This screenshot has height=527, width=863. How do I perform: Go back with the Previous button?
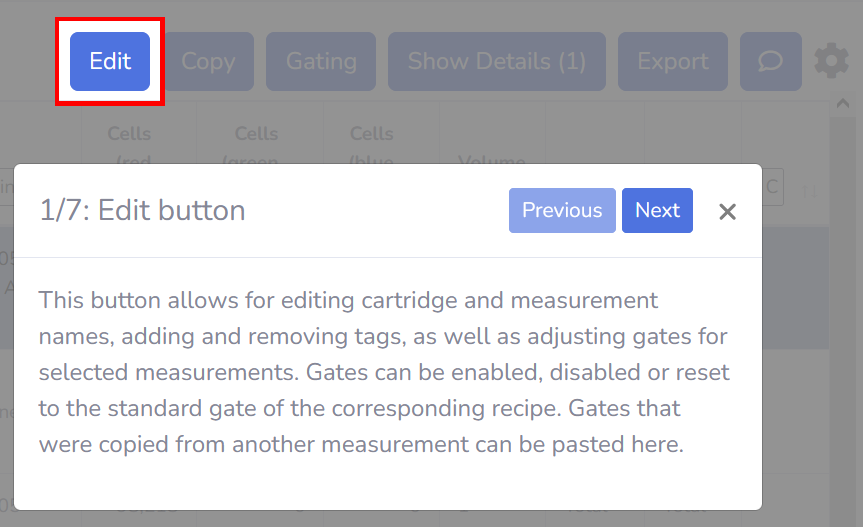coord(562,210)
